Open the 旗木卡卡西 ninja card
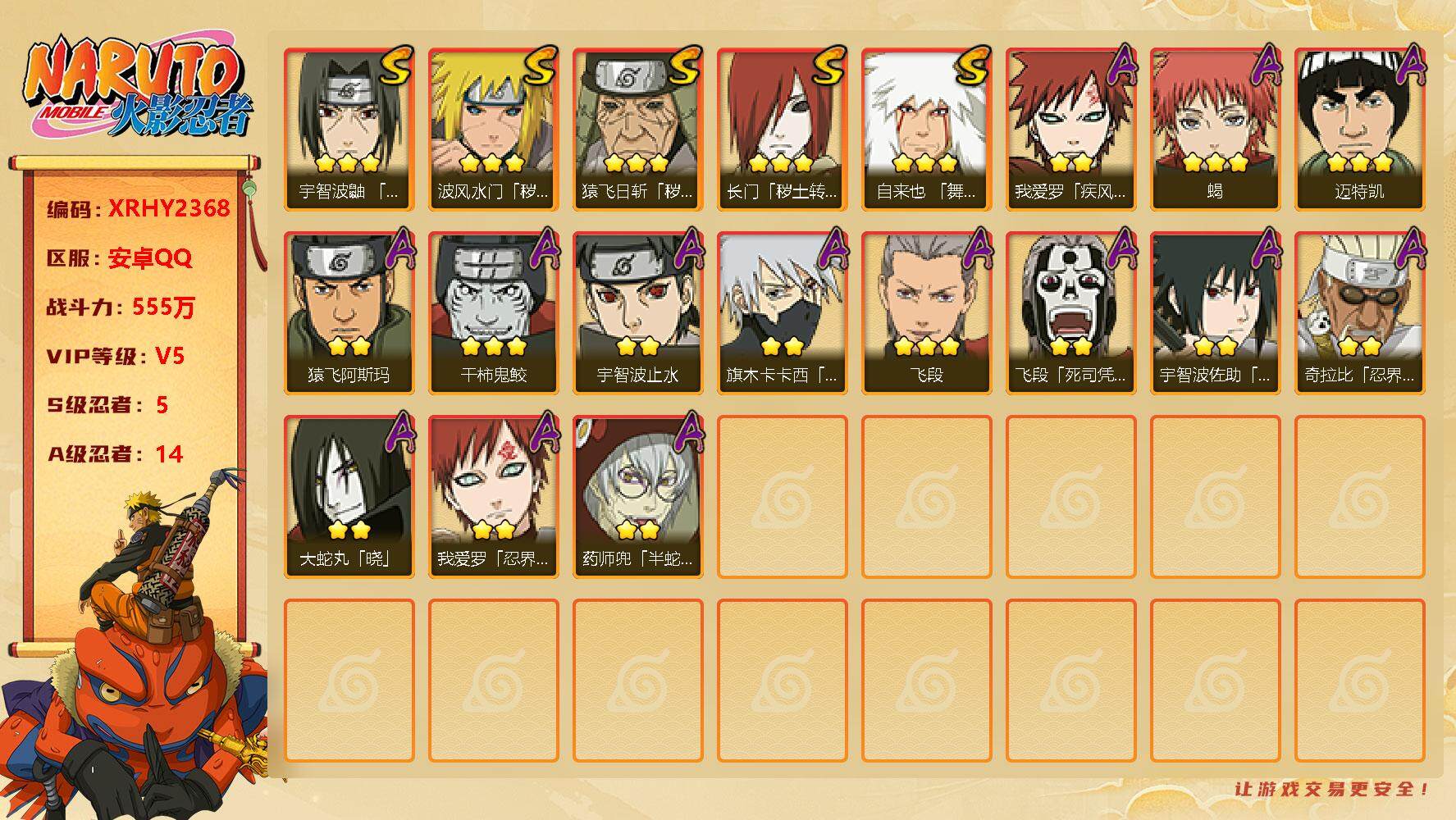The image size is (1456, 820). [x=782, y=313]
